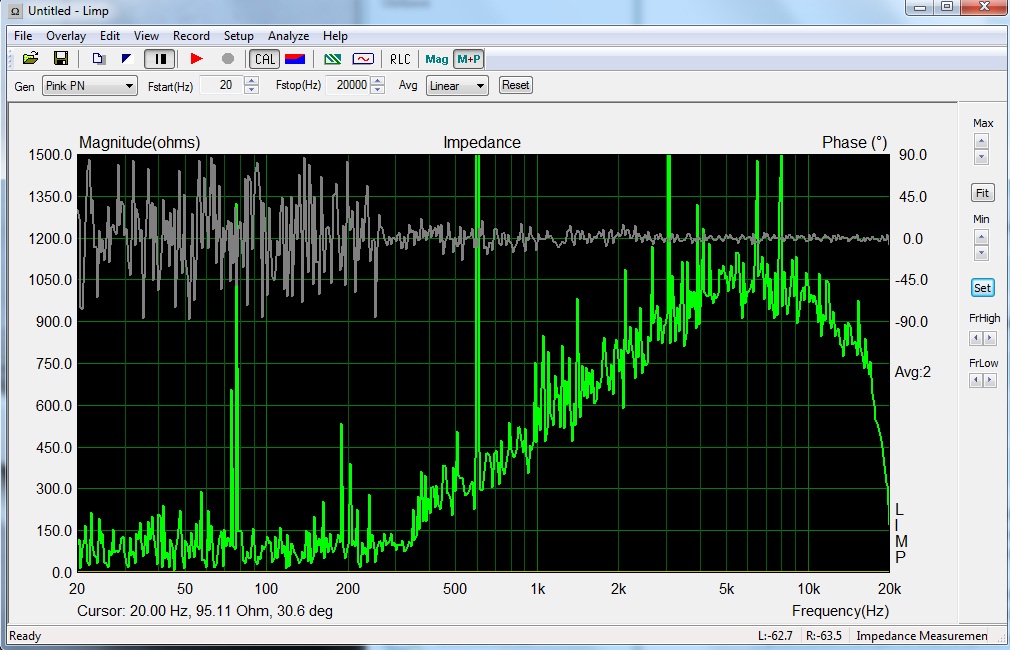Click the FrHigh left arrow
This screenshot has height=650, width=1010.
click(976, 338)
